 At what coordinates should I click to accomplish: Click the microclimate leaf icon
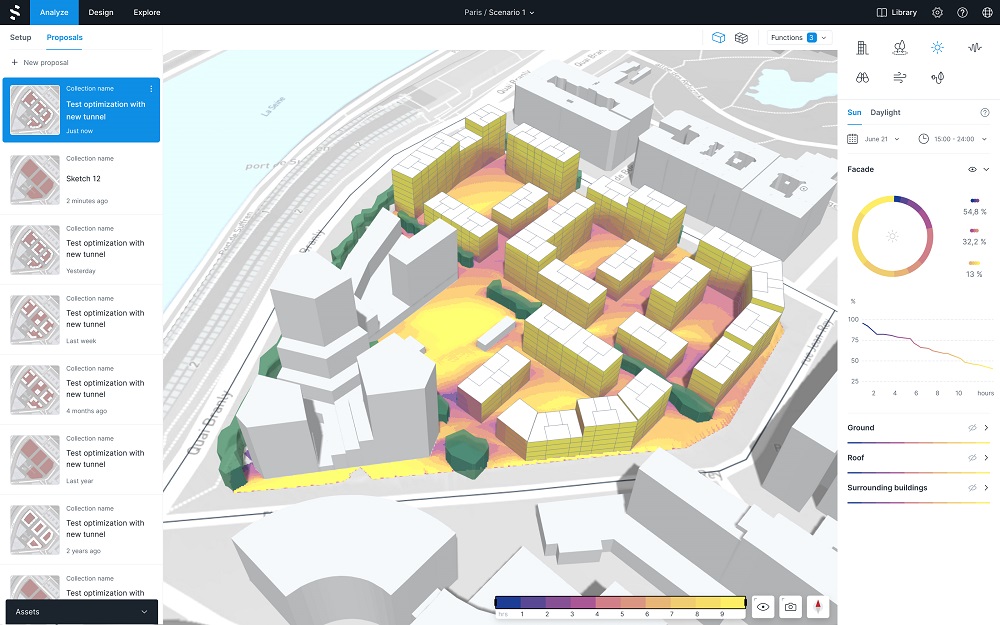(937, 77)
